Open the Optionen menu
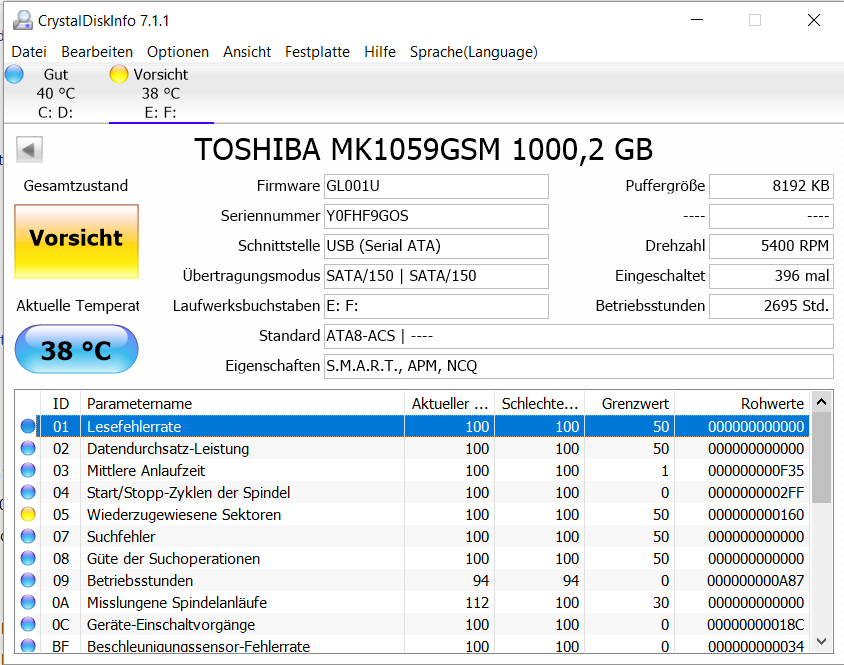 pos(178,52)
